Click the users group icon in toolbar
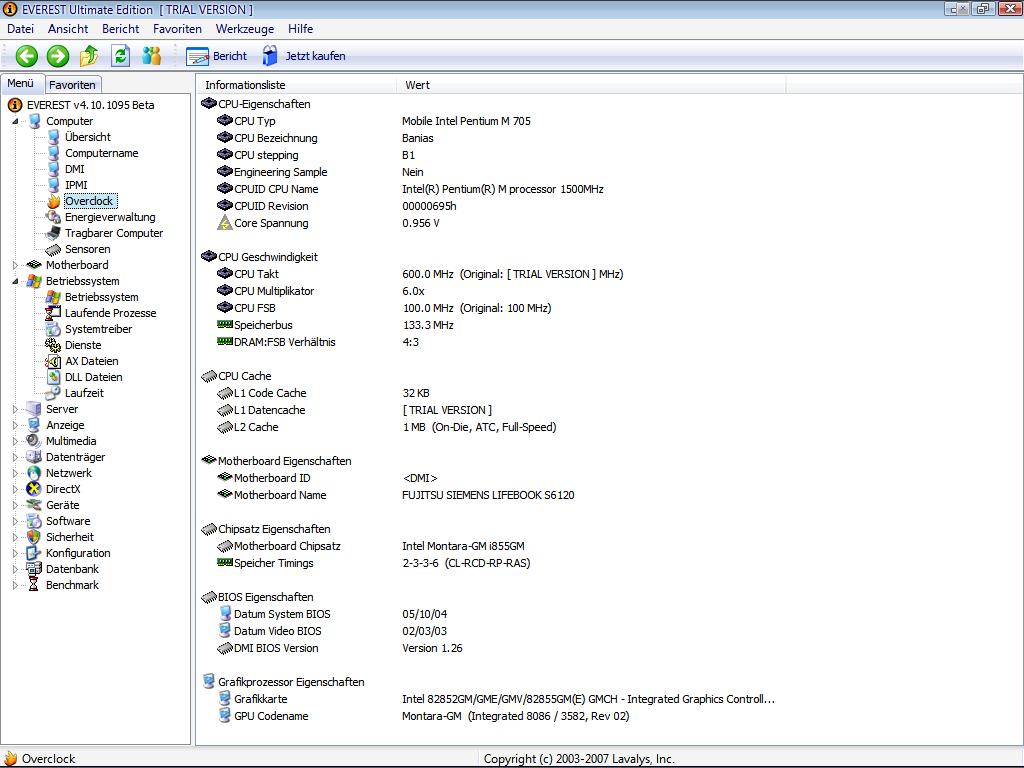Screen dimensions: 1024x768 tap(152, 56)
